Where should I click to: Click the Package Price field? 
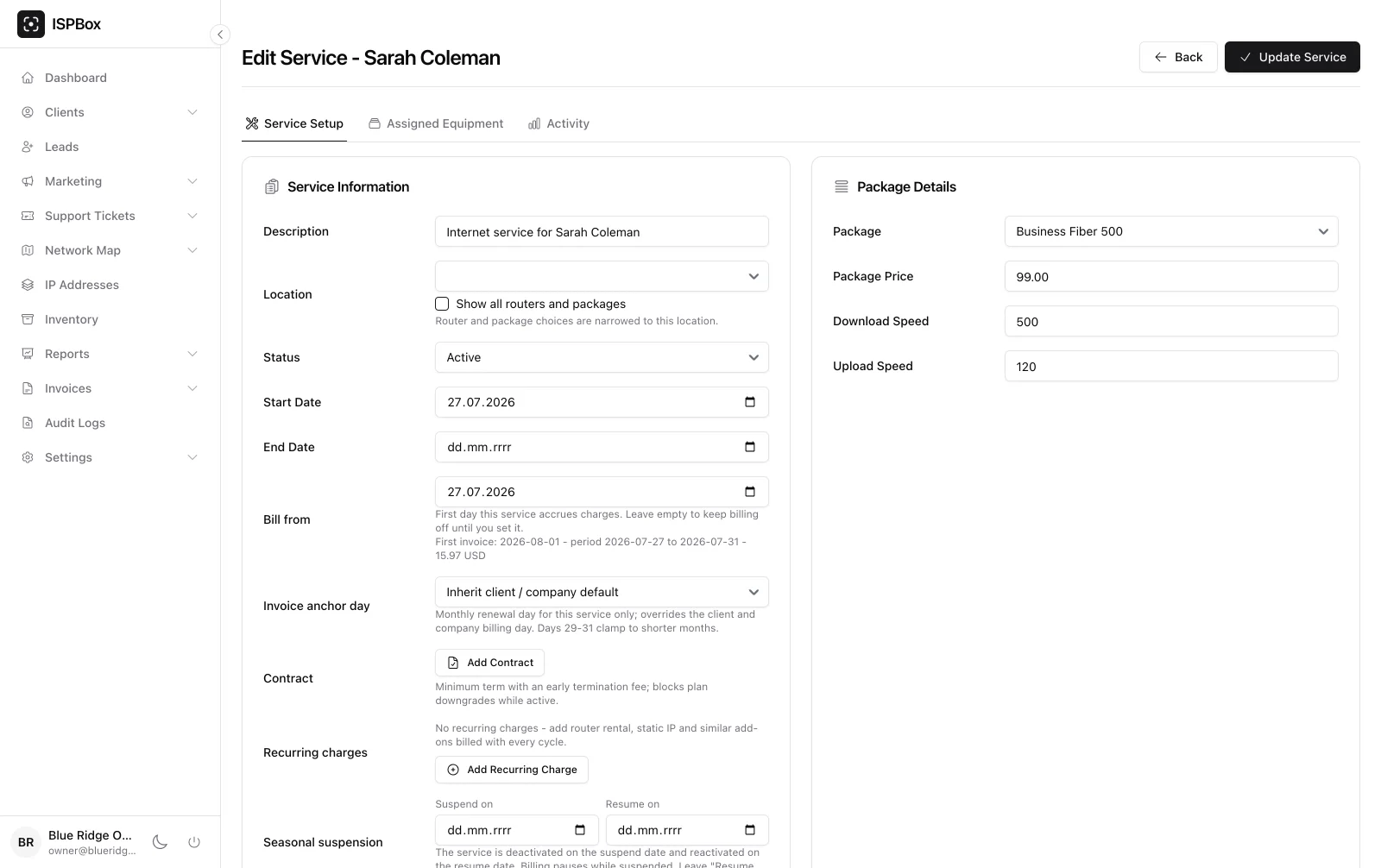(1171, 276)
